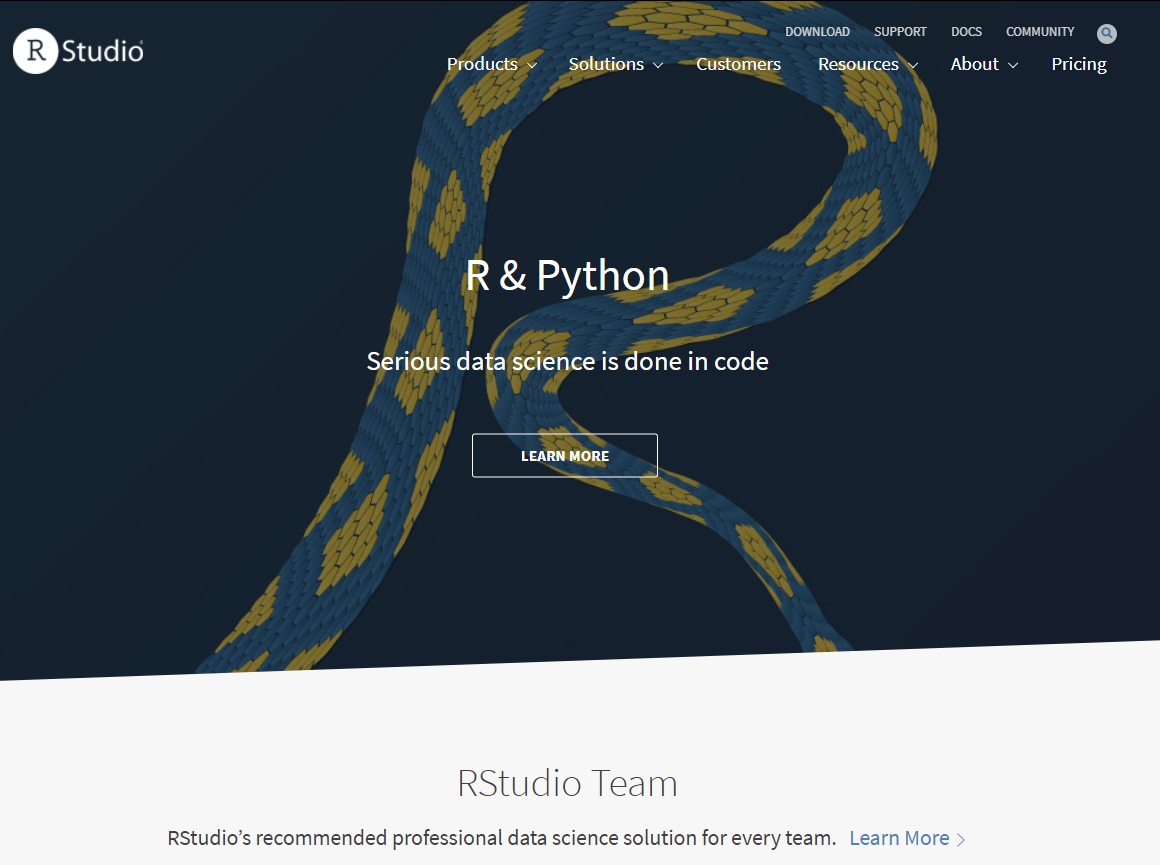
Task: Click the Learn More chevron arrow
Action: (960, 838)
